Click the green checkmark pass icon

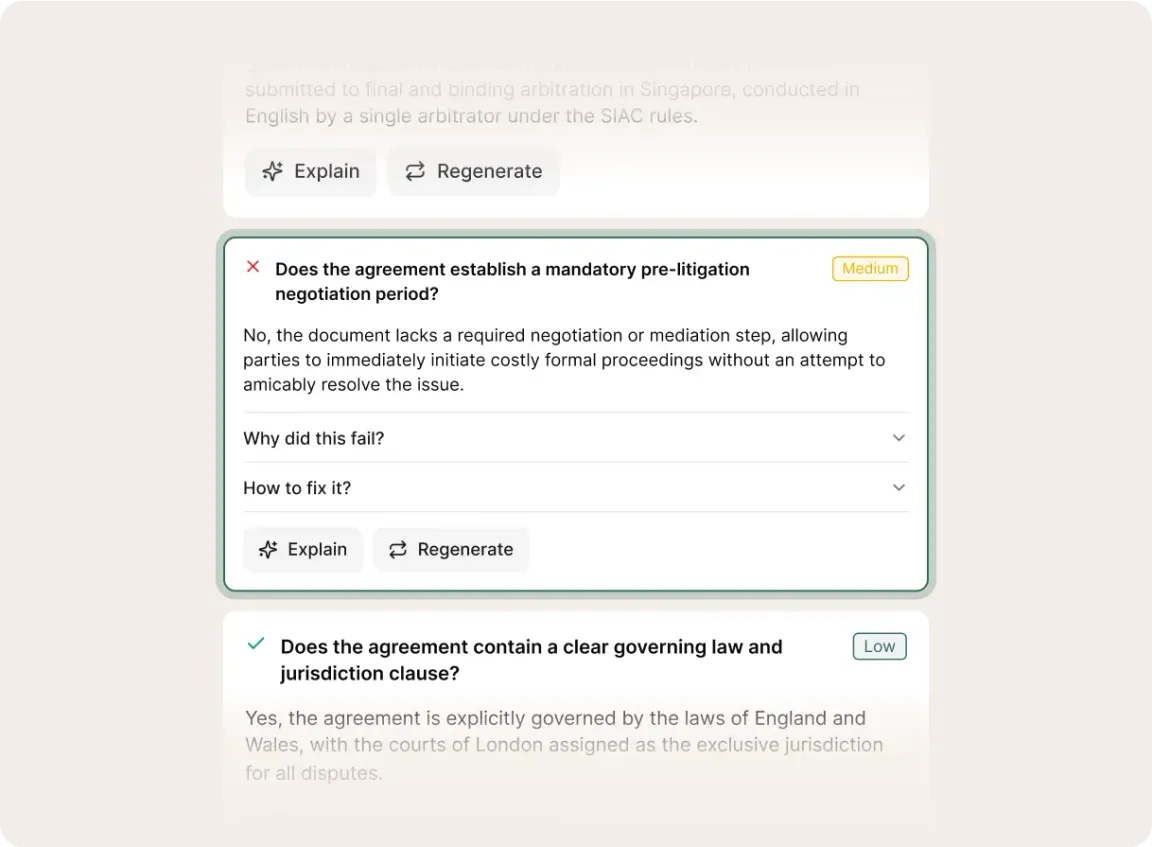[x=256, y=644]
